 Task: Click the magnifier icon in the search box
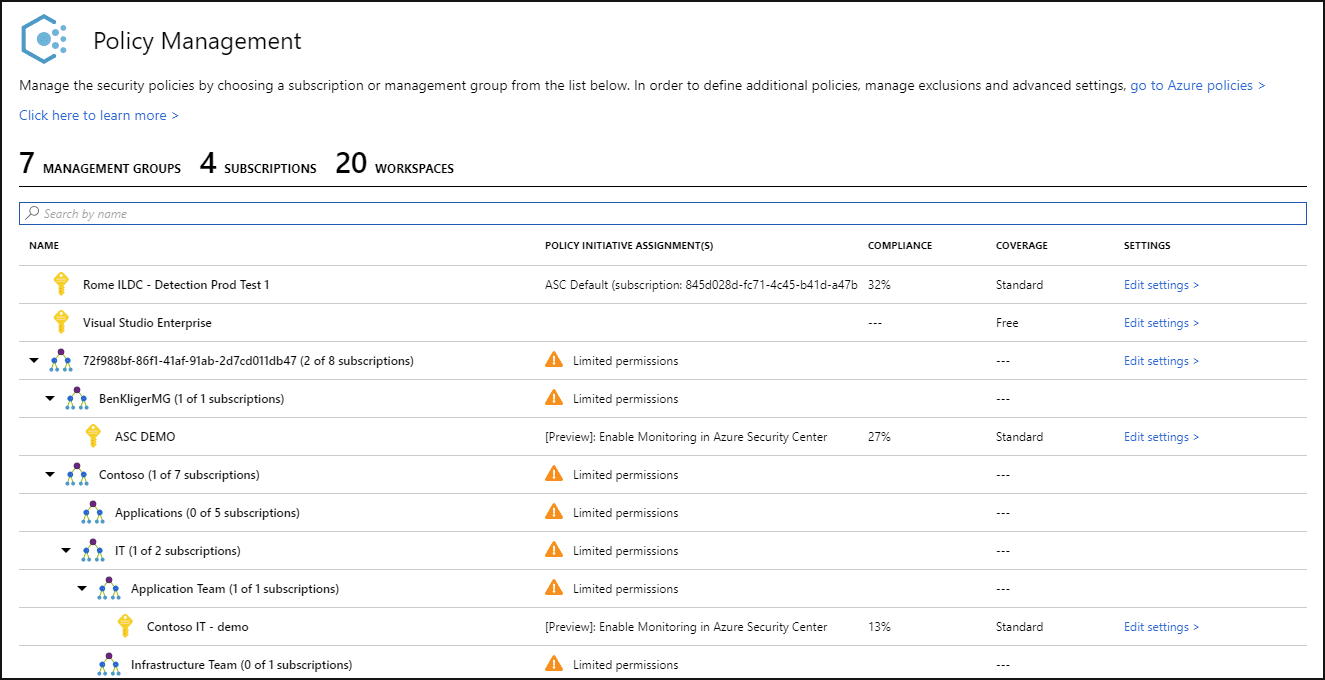pos(33,213)
